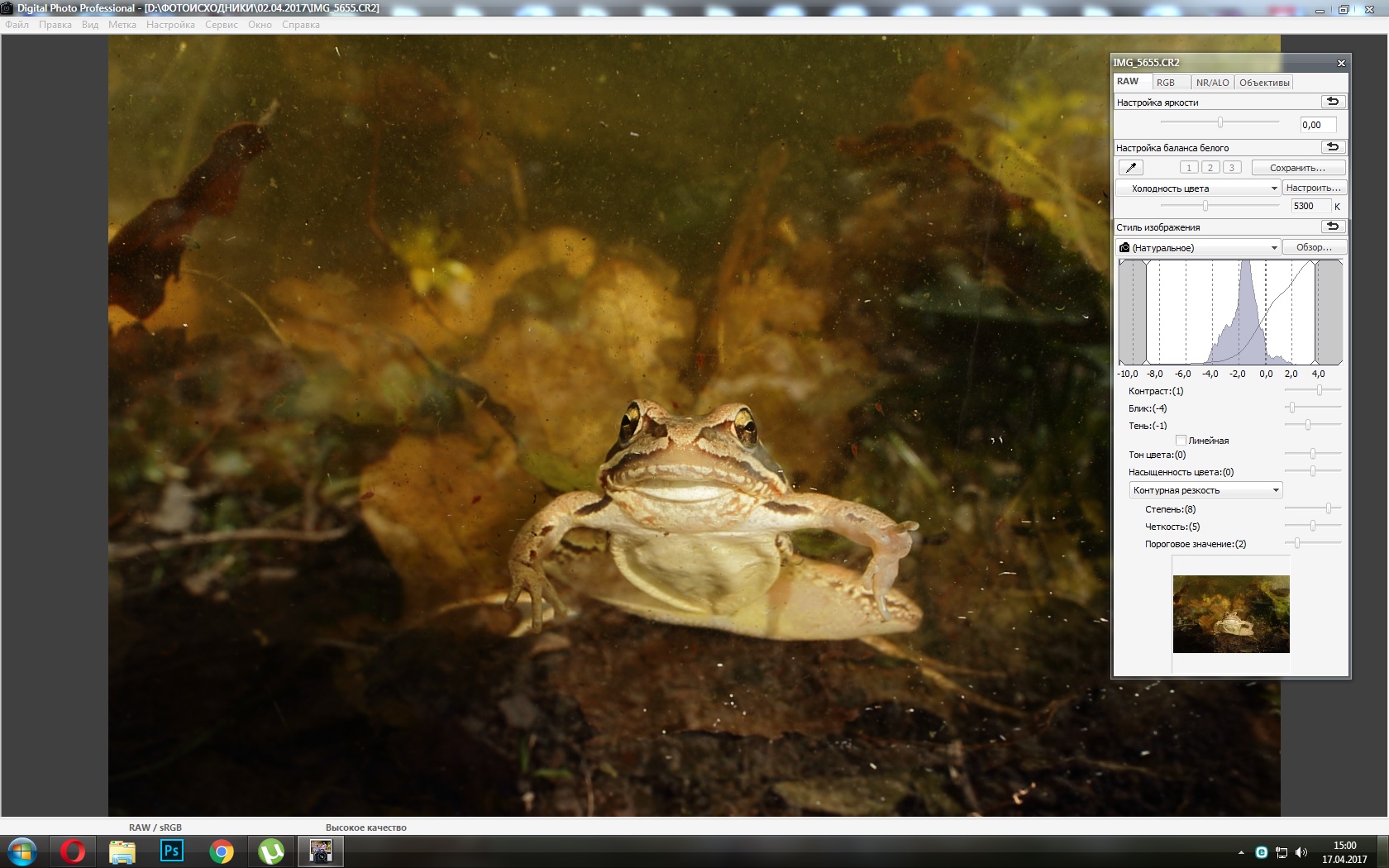Viewport: 1389px width, 868px height.
Task: Expand the picture style (Натуральное) dropdown
Action: point(1197,248)
